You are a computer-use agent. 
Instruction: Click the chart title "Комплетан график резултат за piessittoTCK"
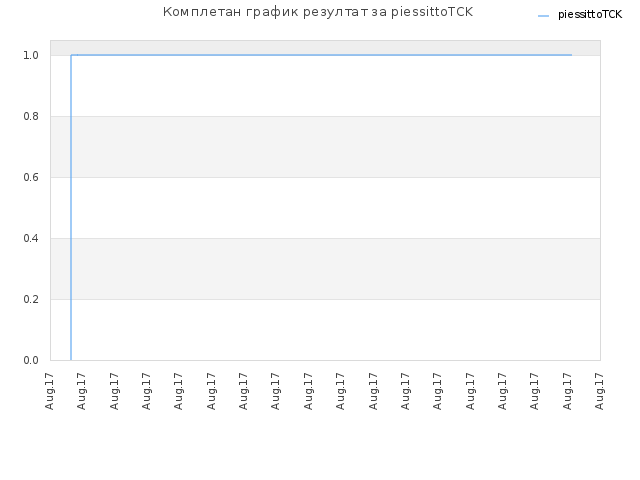click(x=318, y=12)
